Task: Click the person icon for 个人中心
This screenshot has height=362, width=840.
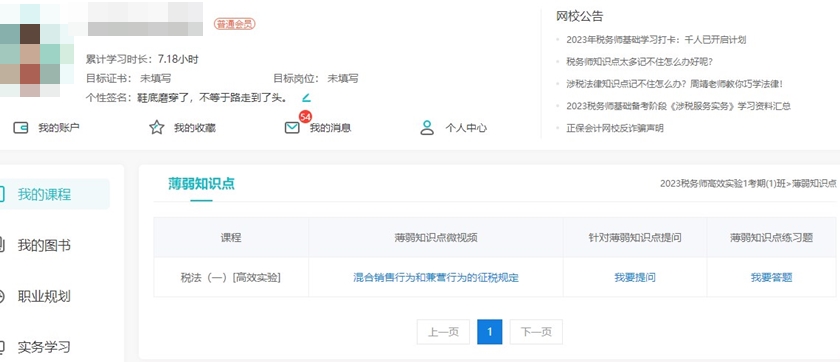Action: click(x=427, y=127)
